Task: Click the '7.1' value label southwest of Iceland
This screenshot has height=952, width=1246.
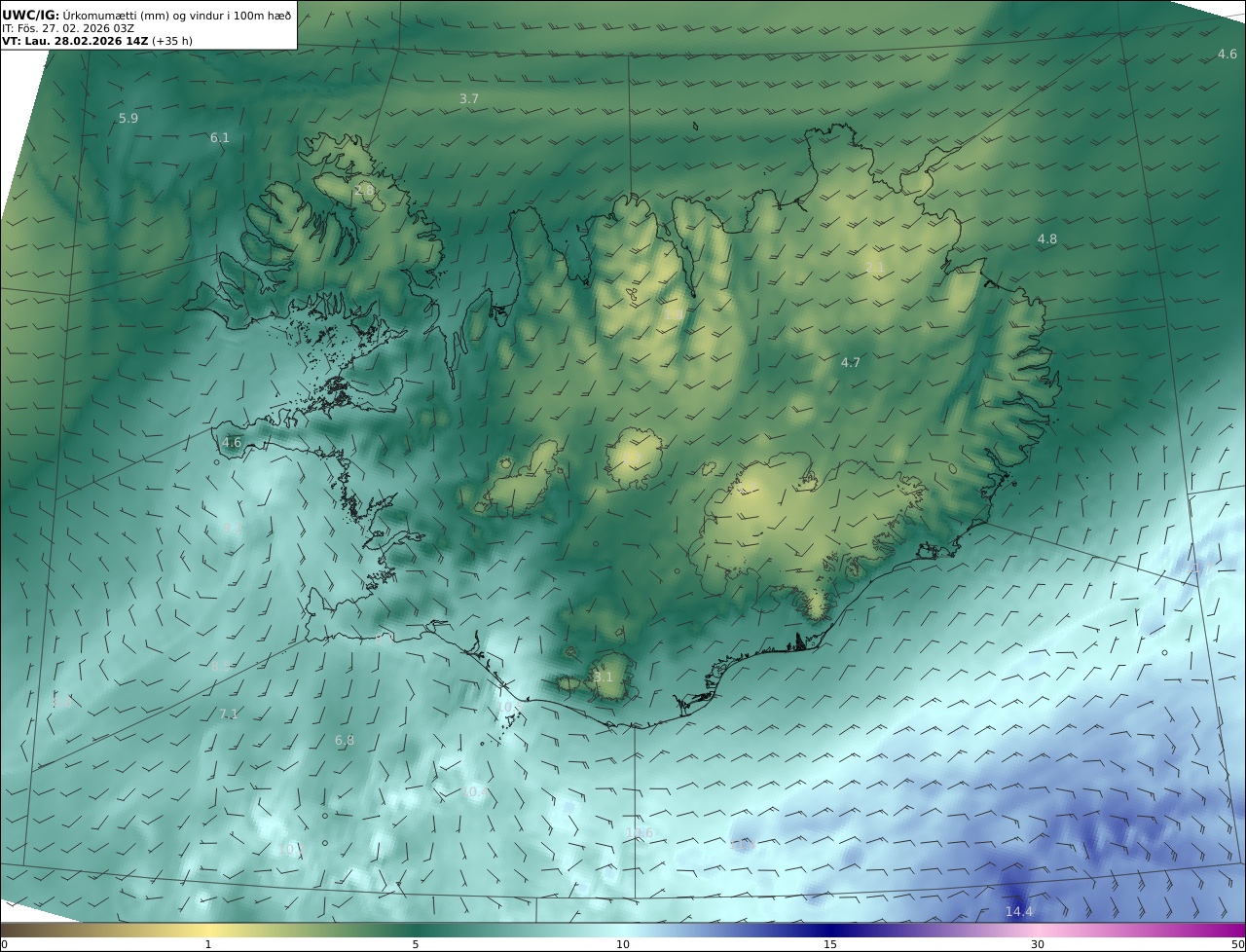Action: pos(229,714)
